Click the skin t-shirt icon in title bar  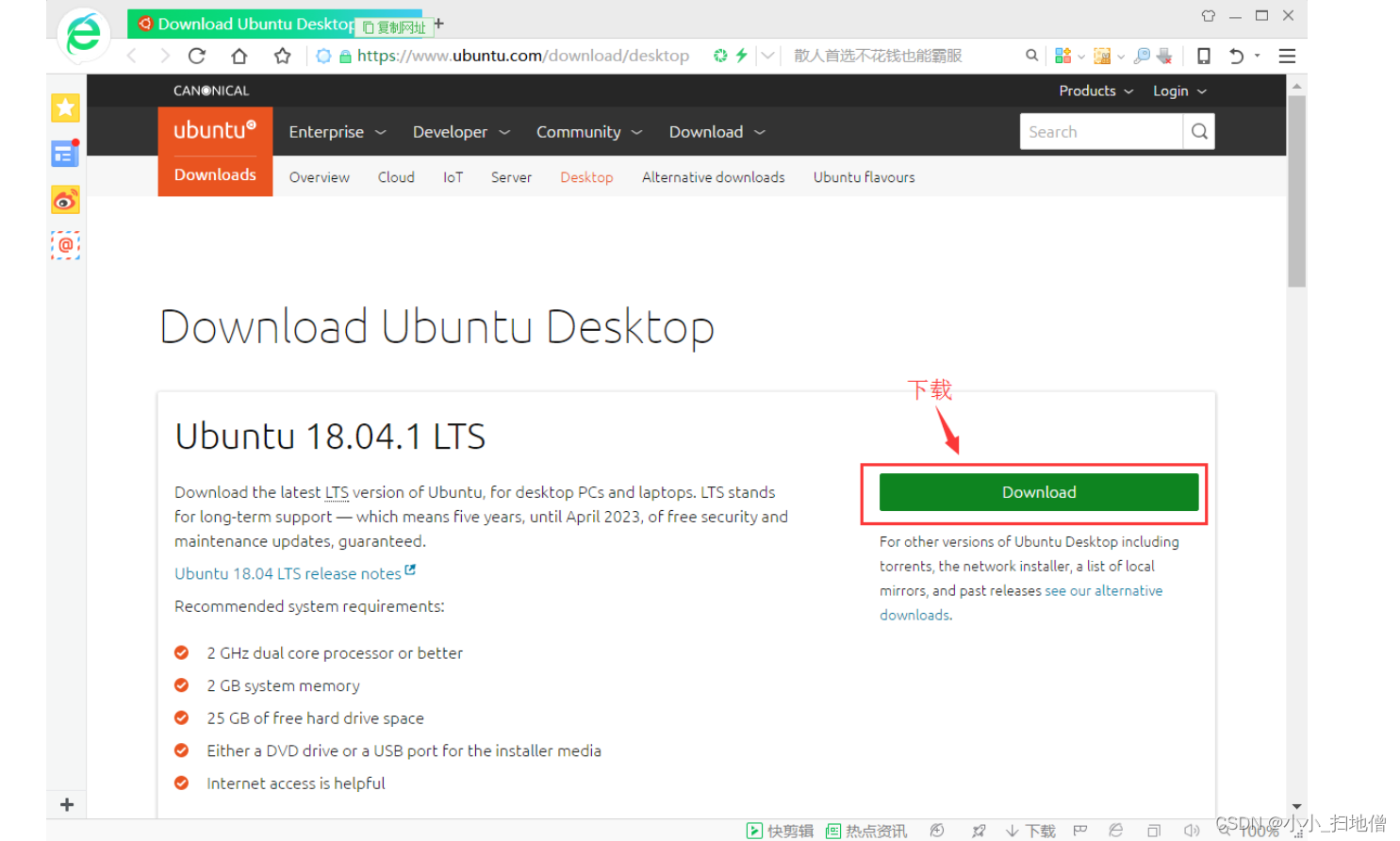coord(1209,16)
